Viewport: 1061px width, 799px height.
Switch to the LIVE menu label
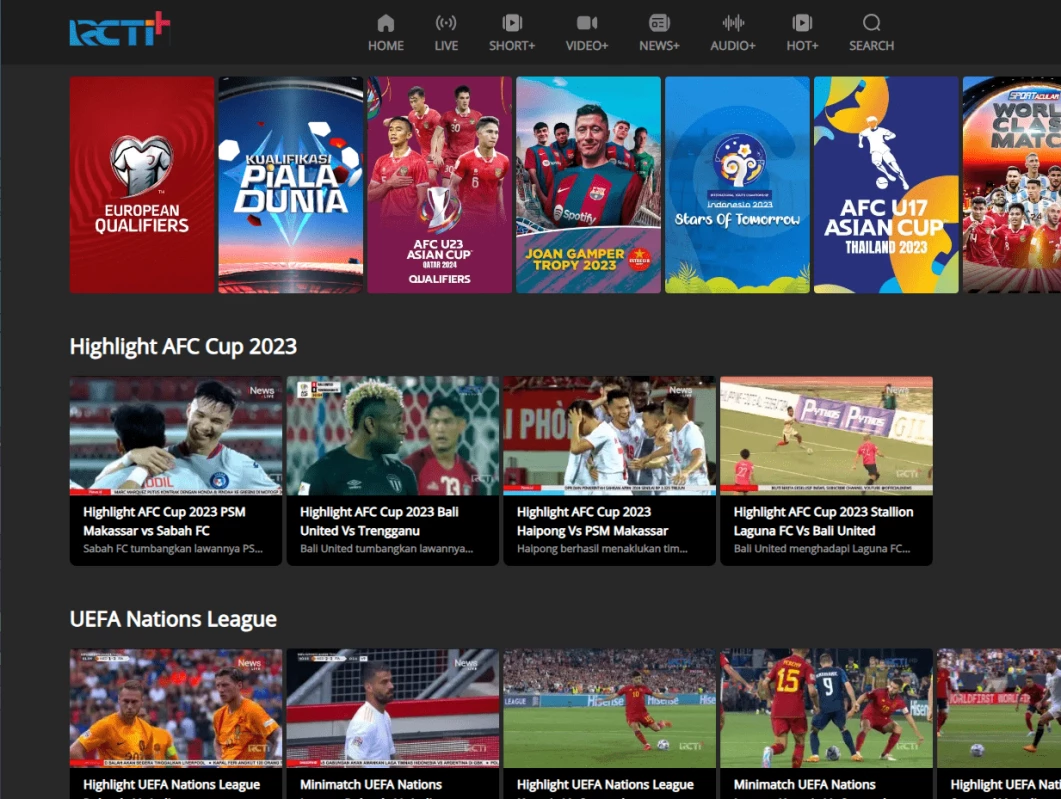pyautogui.click(x=446, y=45)
